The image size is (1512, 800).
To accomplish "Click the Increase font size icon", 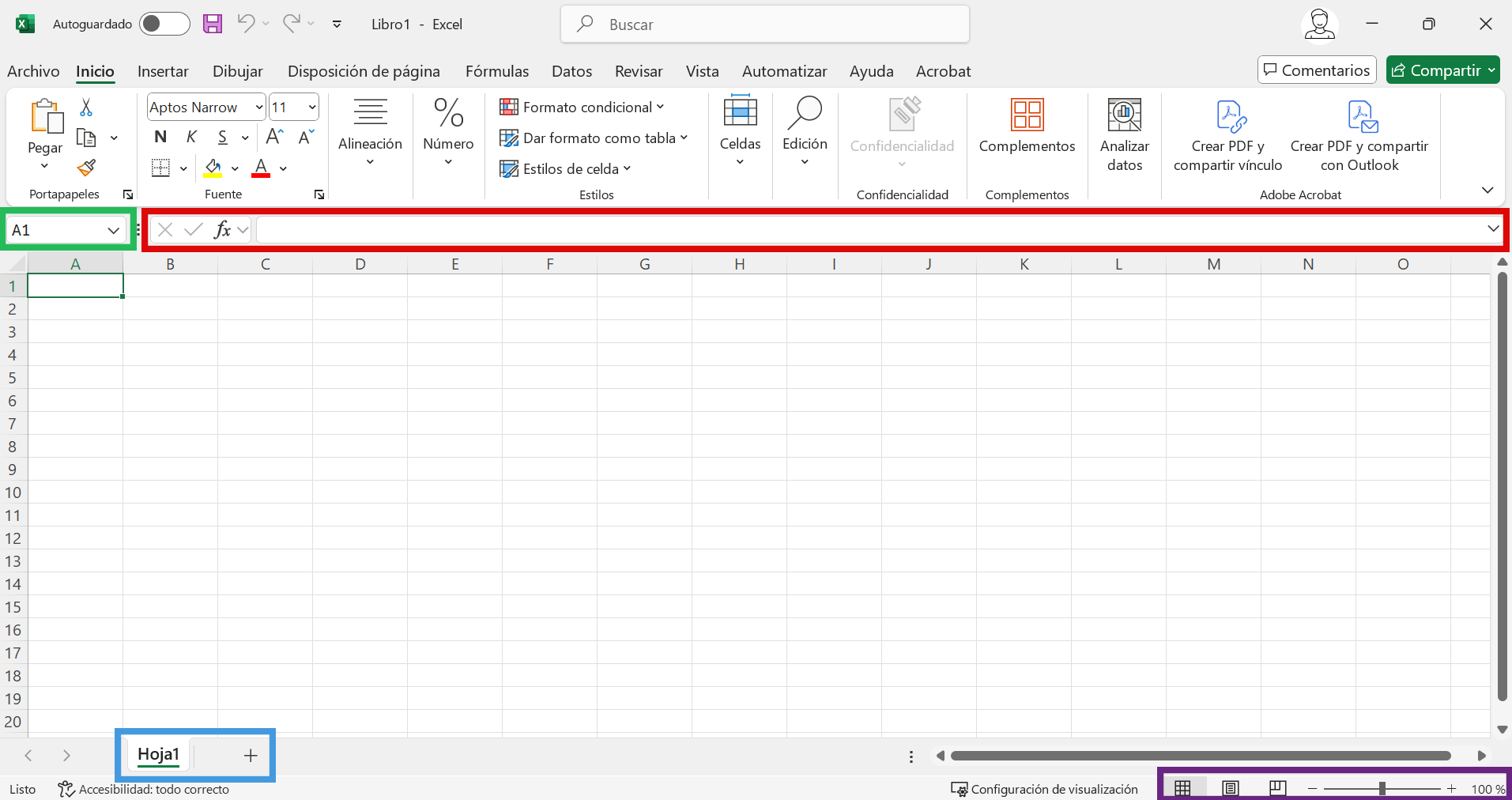I will [x=274, y=137].
